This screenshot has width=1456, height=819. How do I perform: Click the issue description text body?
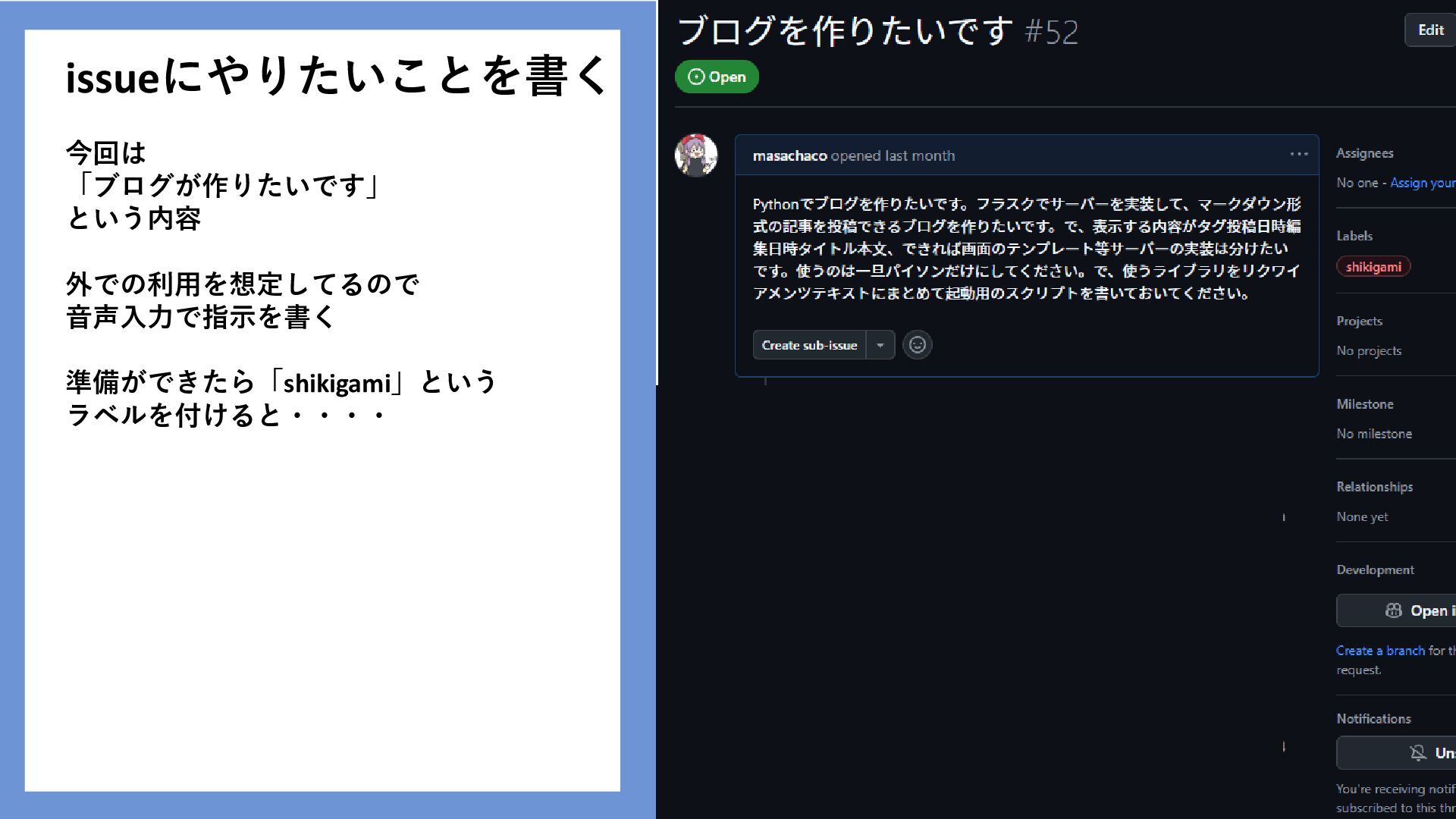(x=1027, y=249)
